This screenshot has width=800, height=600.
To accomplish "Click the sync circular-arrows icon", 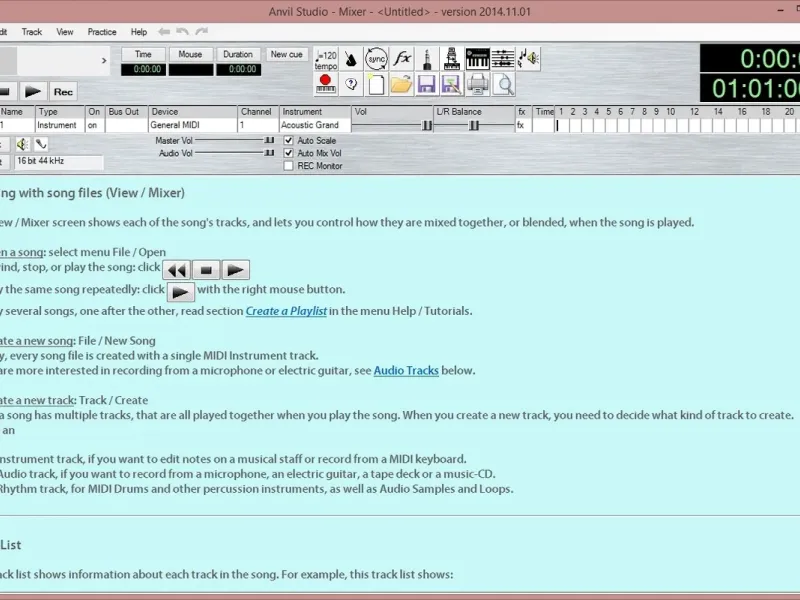I will [x=377, y=59].
